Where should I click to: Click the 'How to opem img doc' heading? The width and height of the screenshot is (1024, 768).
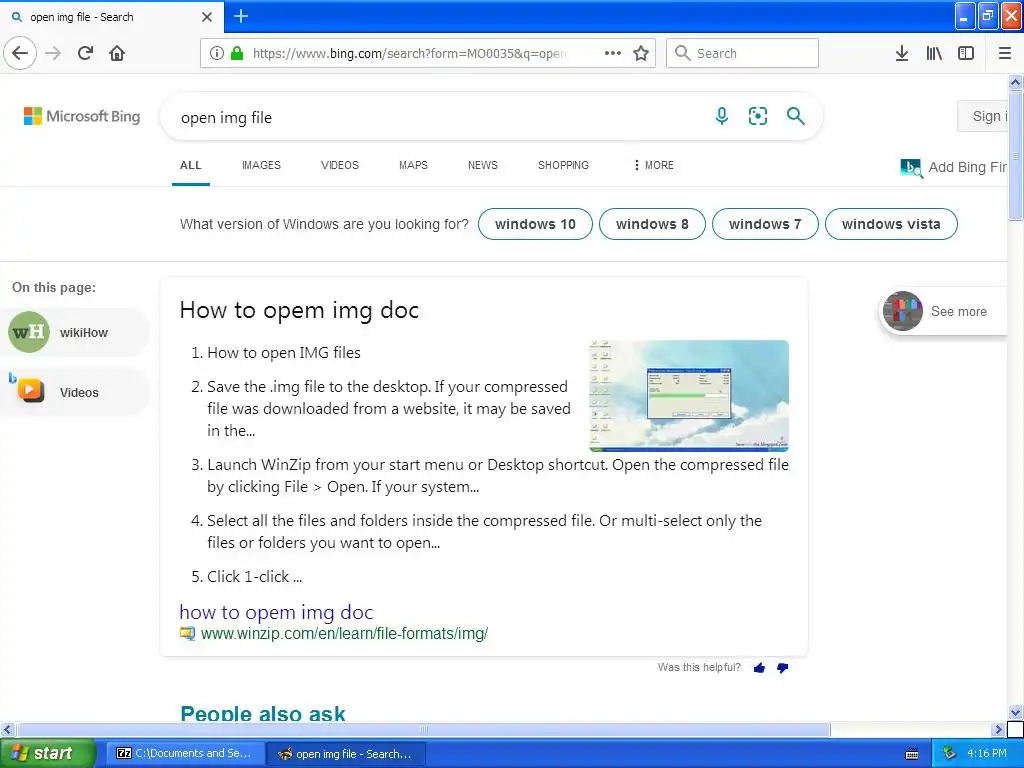pos(299,310)
